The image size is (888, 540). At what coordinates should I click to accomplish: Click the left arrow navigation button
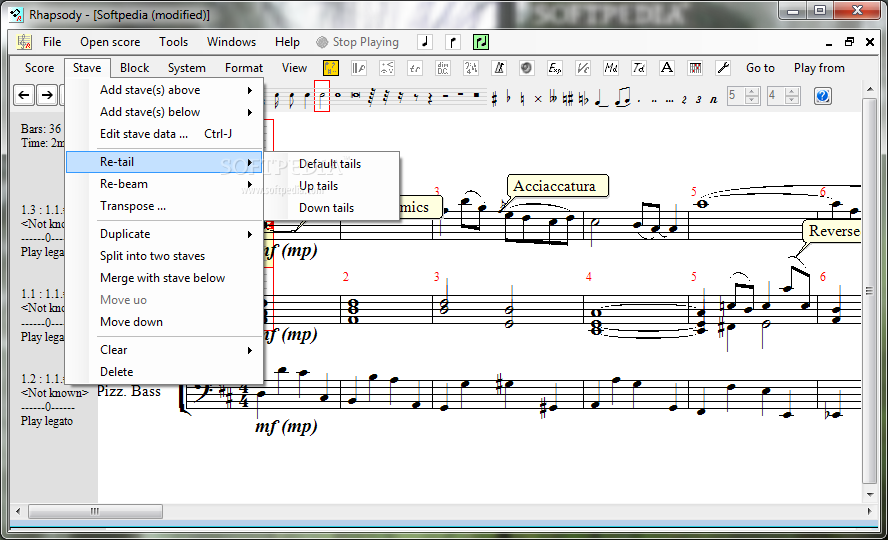[24, 95]
